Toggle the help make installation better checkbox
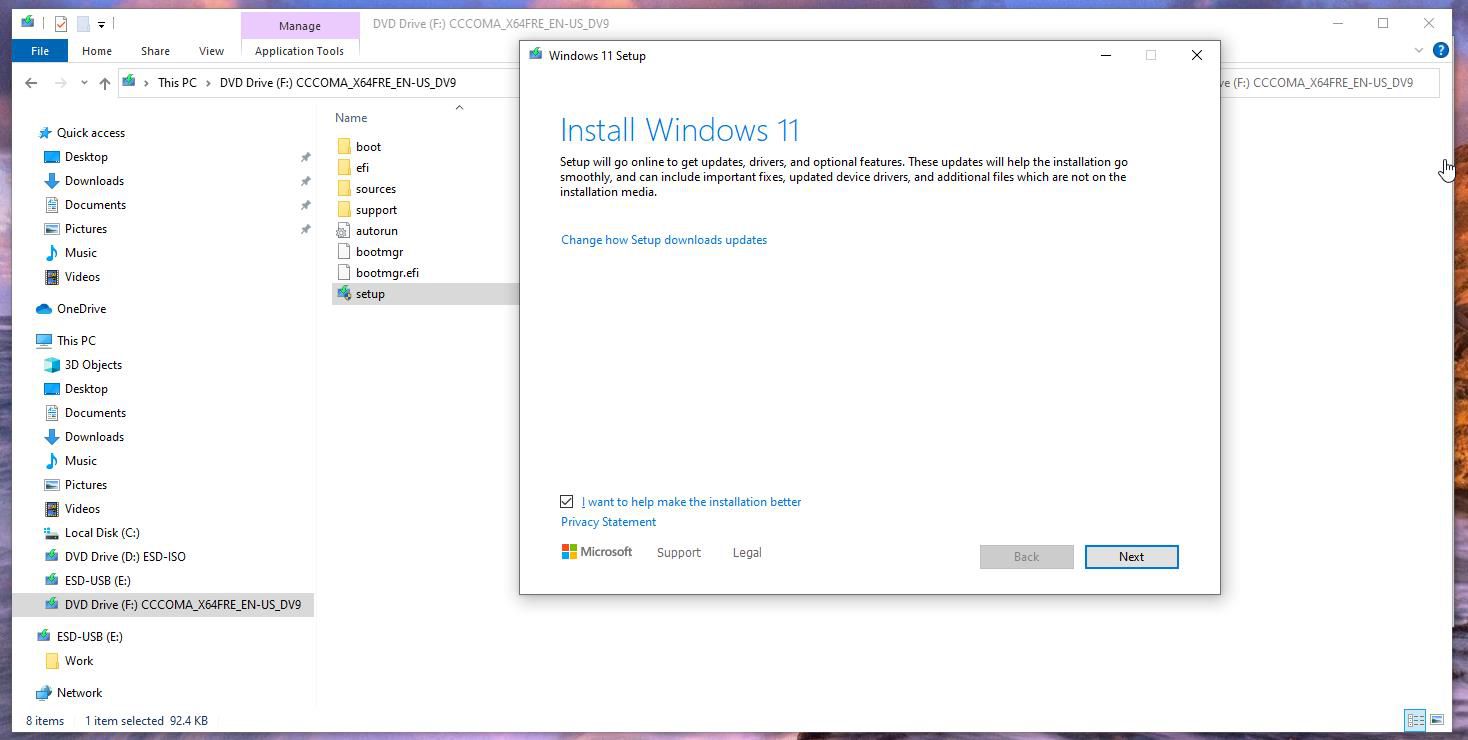Image resolution: width=1468 pixels, height=740 pixels. (x=567, y=502)
